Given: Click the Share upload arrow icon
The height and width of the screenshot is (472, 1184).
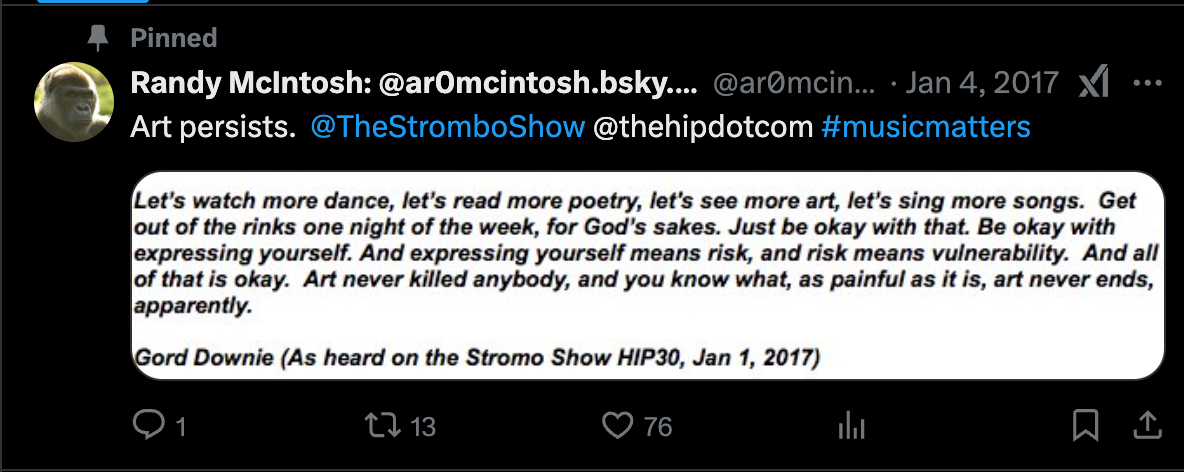Looking at the screenshot, I should 1145,426.
